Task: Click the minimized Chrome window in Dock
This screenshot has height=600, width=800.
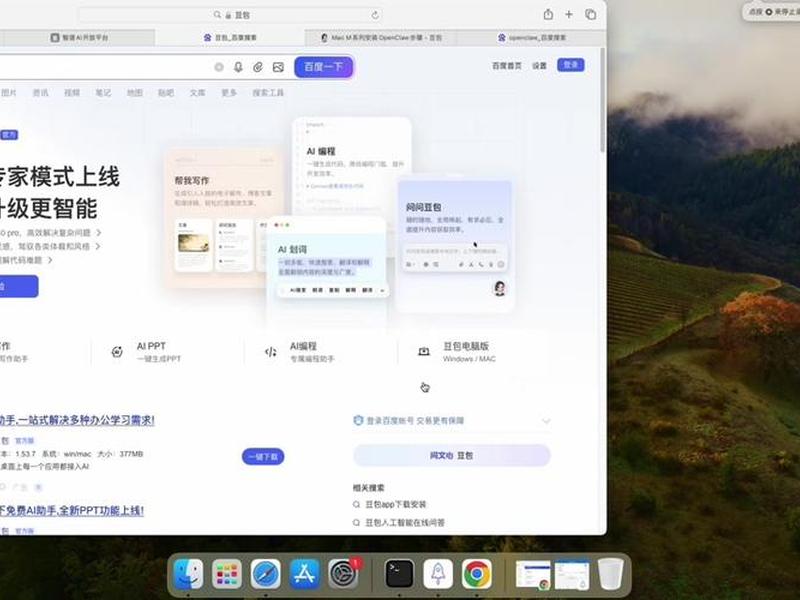Action: click(533, 574)
